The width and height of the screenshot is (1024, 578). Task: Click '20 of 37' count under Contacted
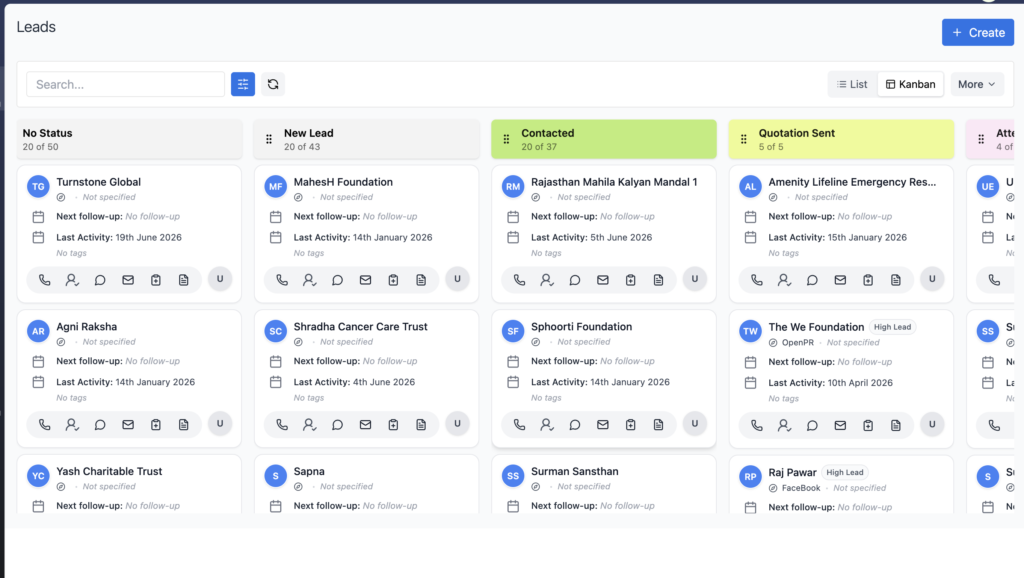539,147
